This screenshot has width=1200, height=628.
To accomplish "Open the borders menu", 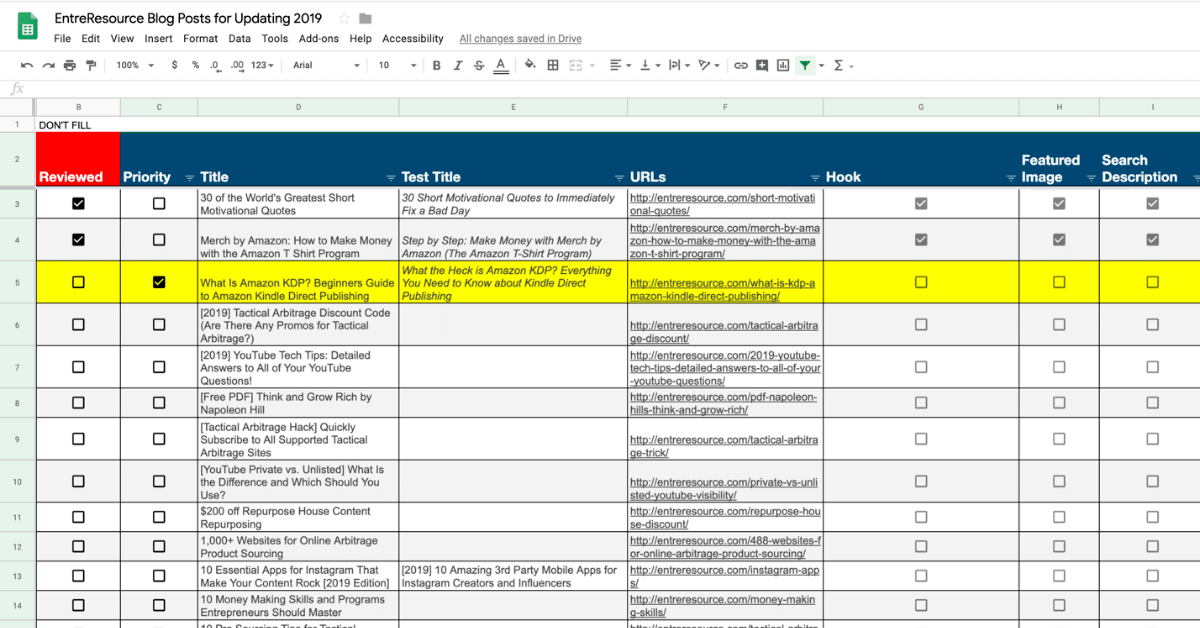I will (552, 65).
